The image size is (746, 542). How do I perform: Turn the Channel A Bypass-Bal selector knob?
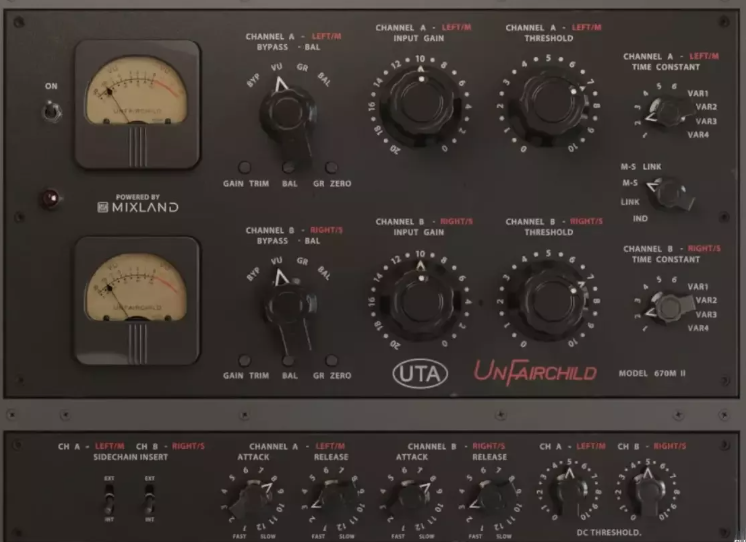[288, 119]
